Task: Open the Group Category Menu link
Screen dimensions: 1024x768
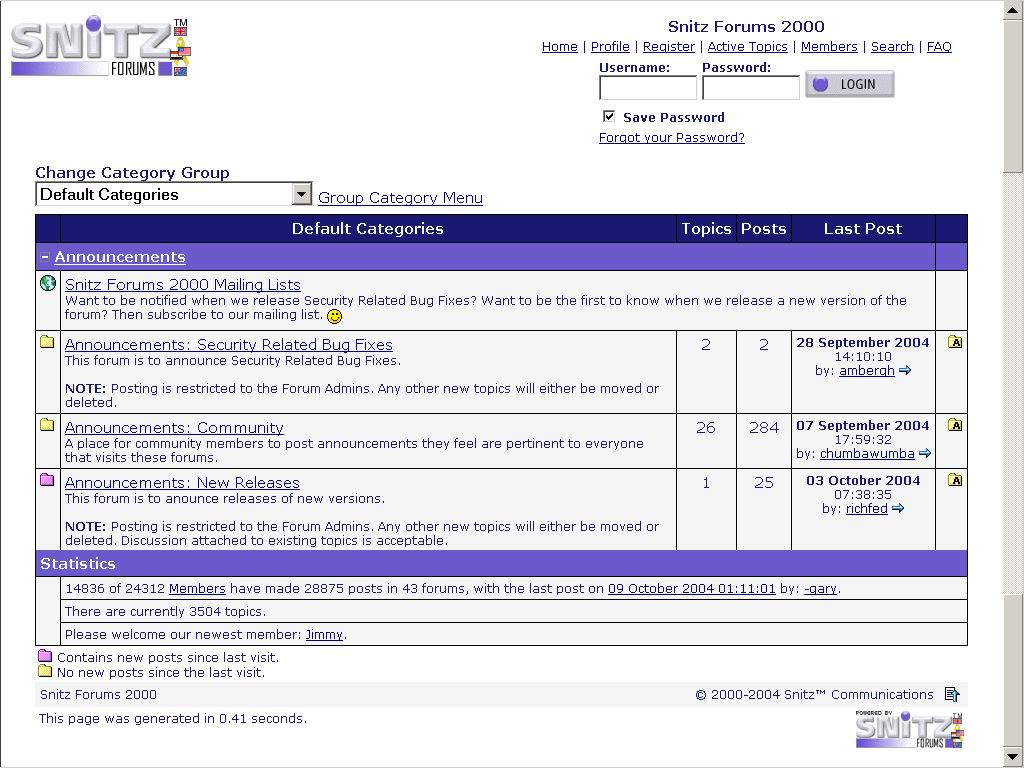Action: pos(400,198)
